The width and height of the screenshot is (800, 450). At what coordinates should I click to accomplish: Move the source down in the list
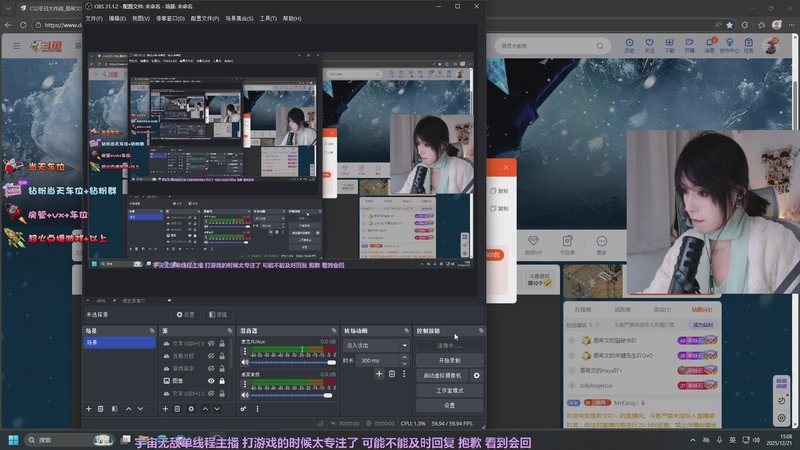(x=217, y=409)
